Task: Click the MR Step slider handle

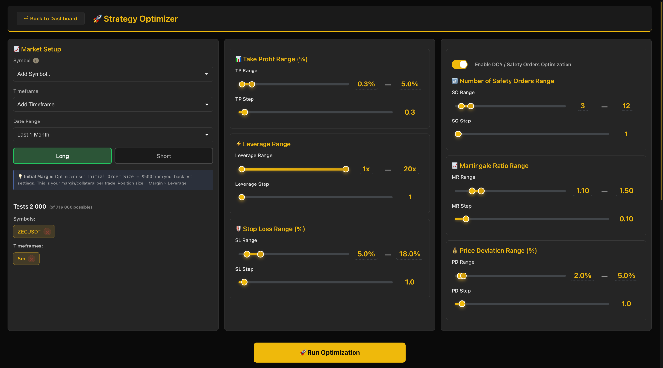Action: [x=466, y=219]
